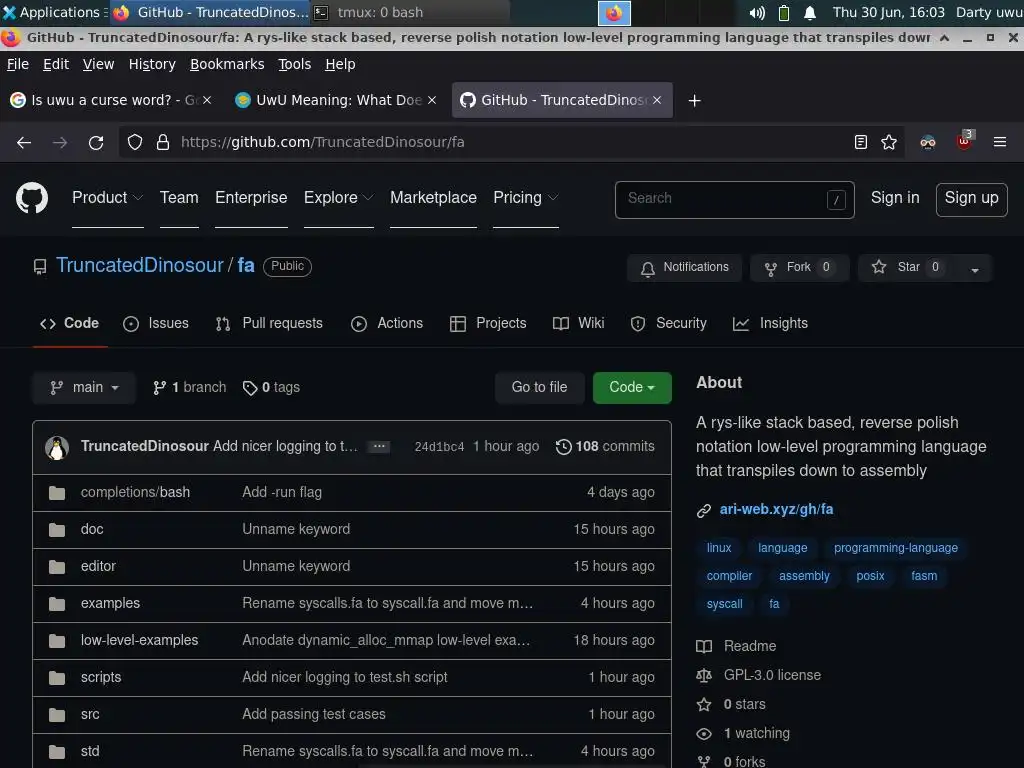The width and height of the screenshot is (1024, 768).
Task: Click the eye icon next to 1 watching
Action: [704, 733]
